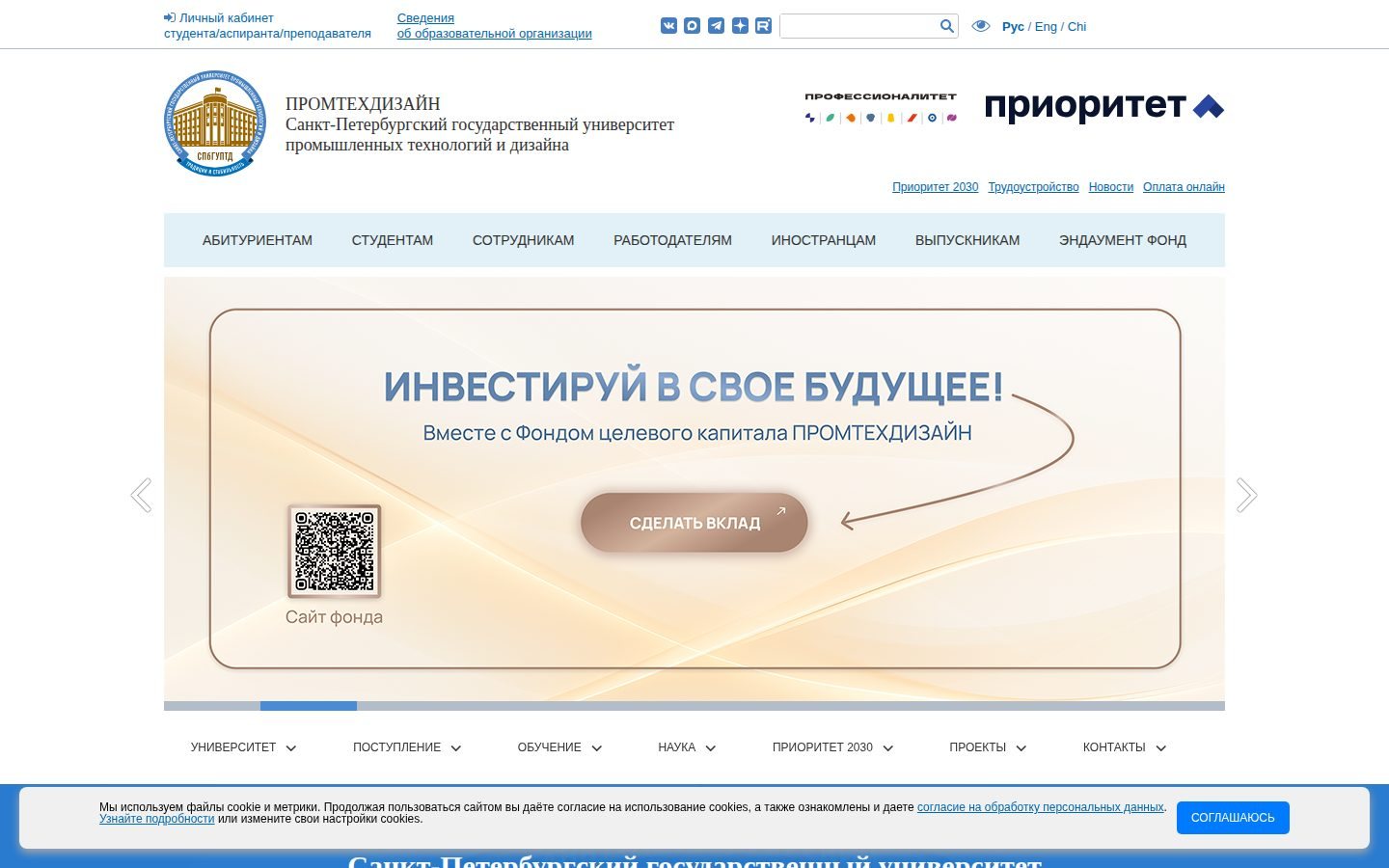The width and height of the screenshot is (1389, 868).
Task: Switch language to Chi
Action: pyautogui.click(x=1076, y=27)
